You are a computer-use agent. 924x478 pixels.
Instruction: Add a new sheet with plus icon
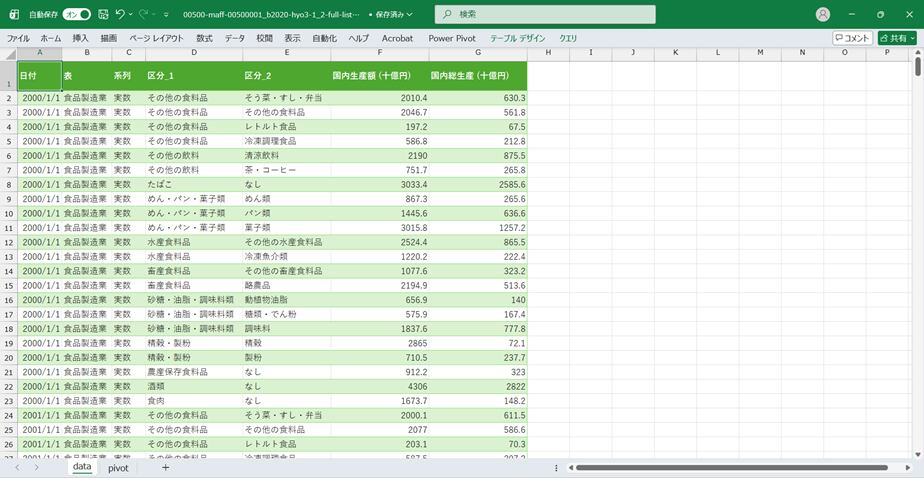pyautogui.click(x=165, y=467)
